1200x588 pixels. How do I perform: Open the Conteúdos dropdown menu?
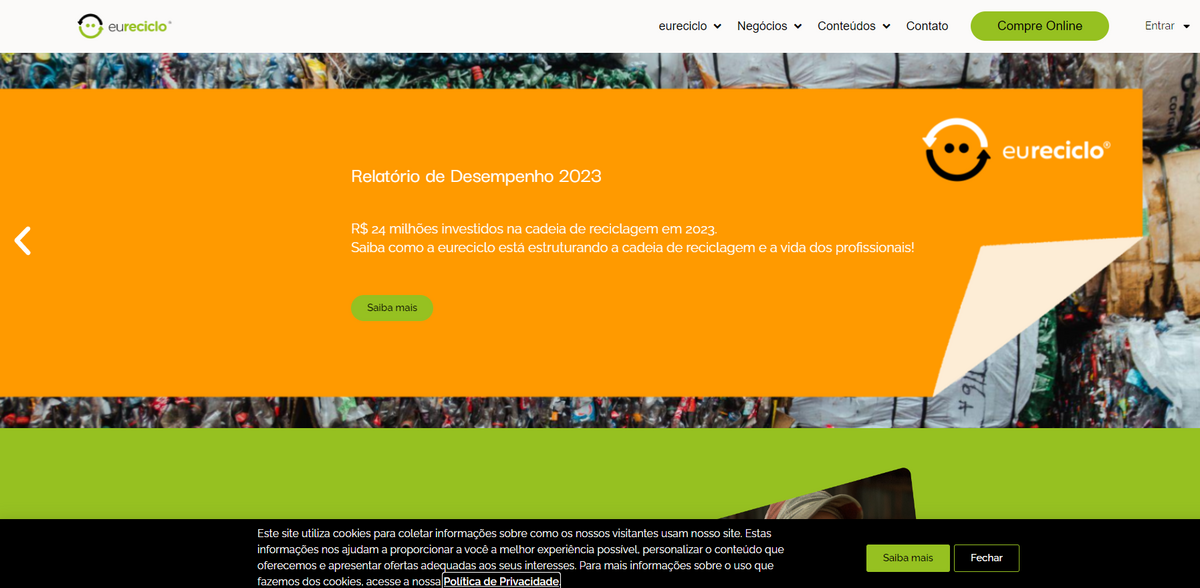click(854, 26)
